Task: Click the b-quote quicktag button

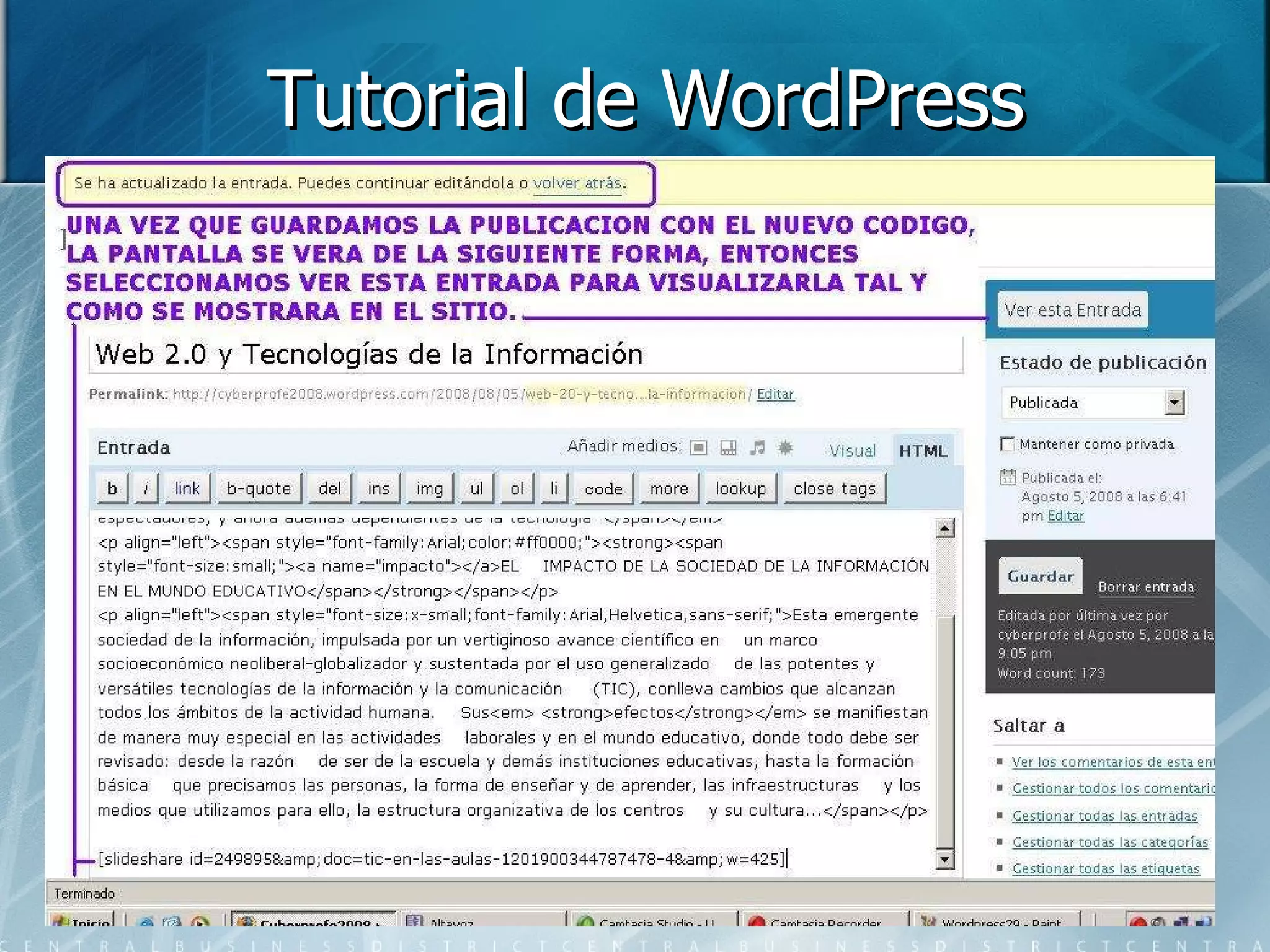Action: [x=259, y=488]
